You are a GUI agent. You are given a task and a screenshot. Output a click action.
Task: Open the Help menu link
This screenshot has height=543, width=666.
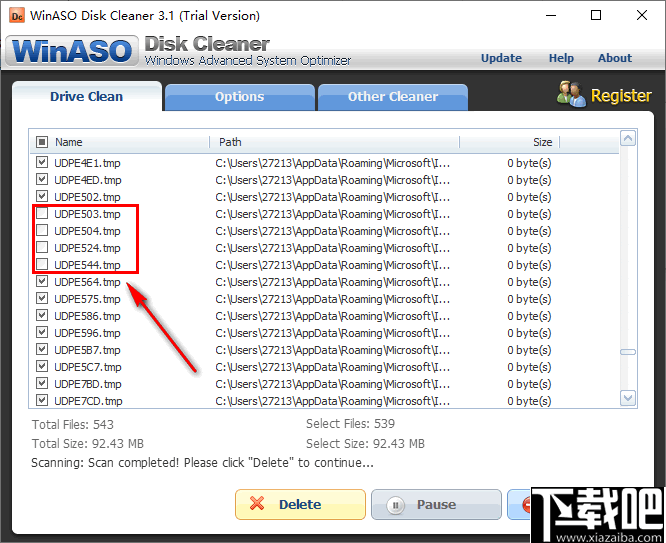(561, 58)
